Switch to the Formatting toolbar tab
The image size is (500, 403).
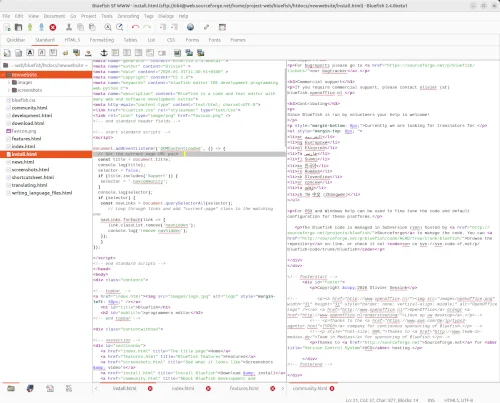pyautogui.click(x=102, y=40)
